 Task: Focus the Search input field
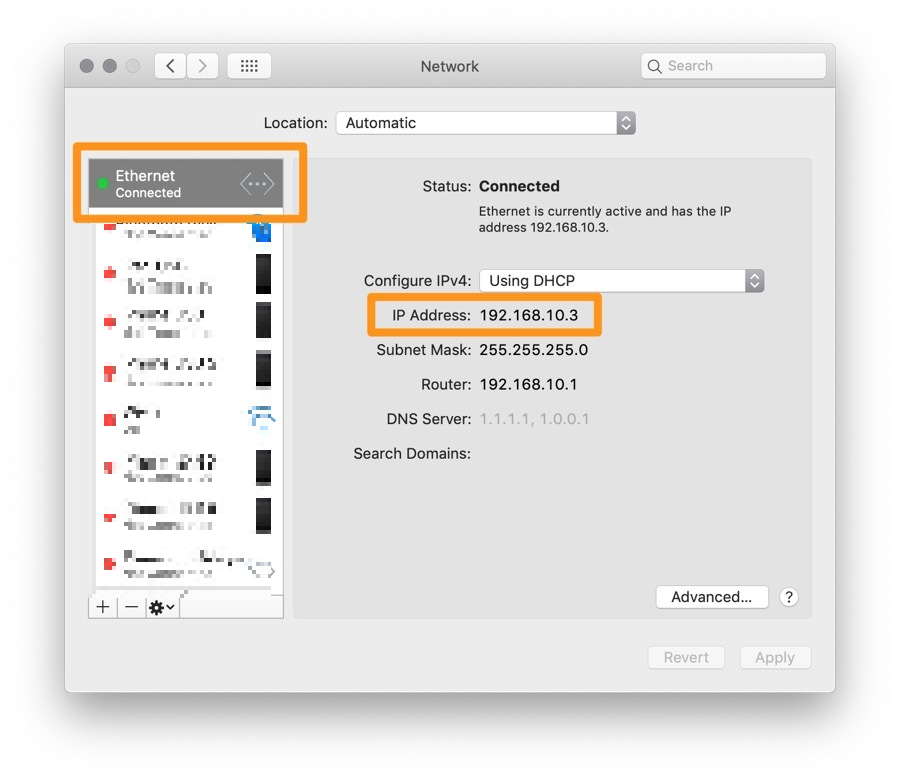click(734, 66)
